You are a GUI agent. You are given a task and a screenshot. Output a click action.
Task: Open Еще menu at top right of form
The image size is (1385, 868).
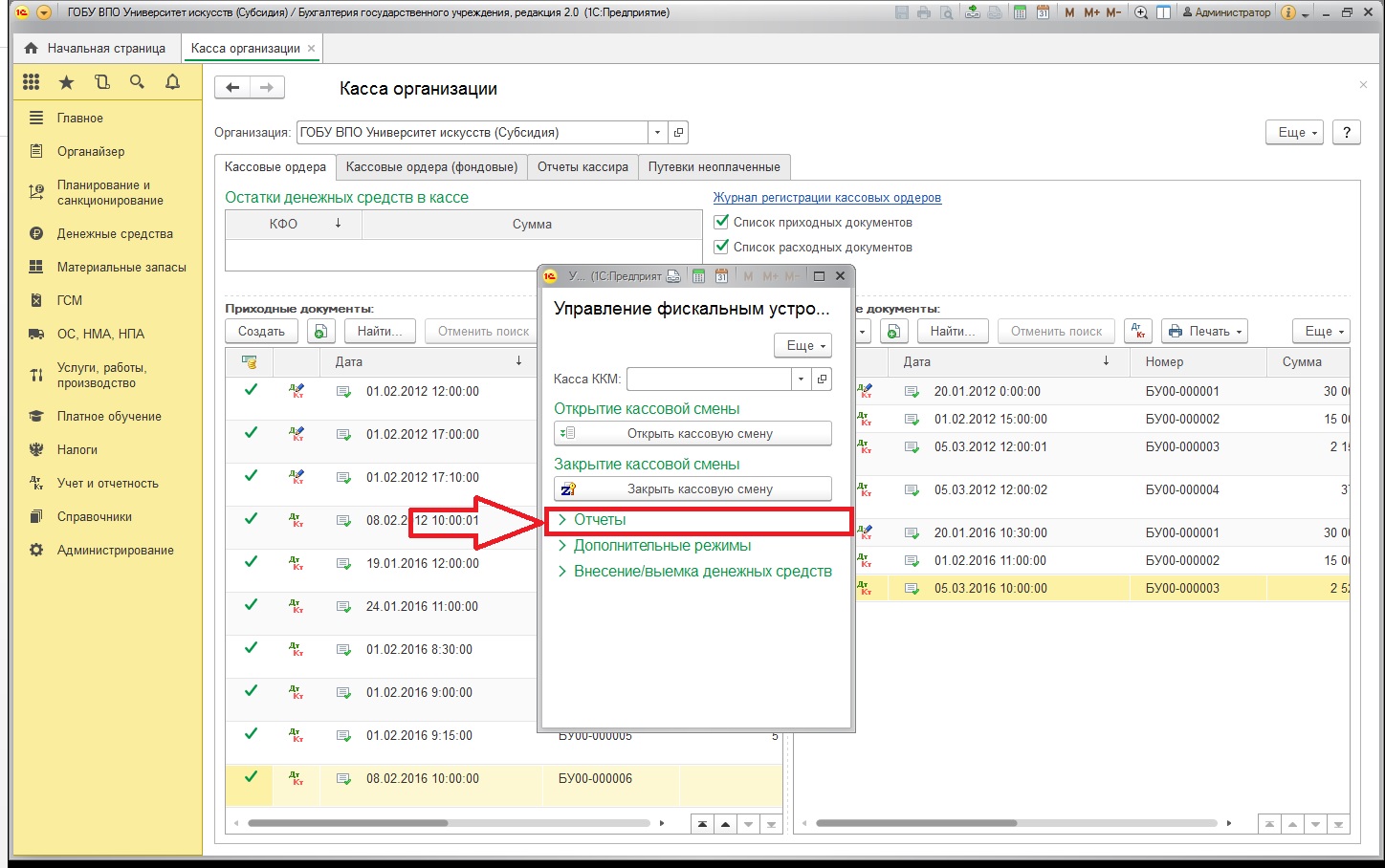pos(1294,133)
